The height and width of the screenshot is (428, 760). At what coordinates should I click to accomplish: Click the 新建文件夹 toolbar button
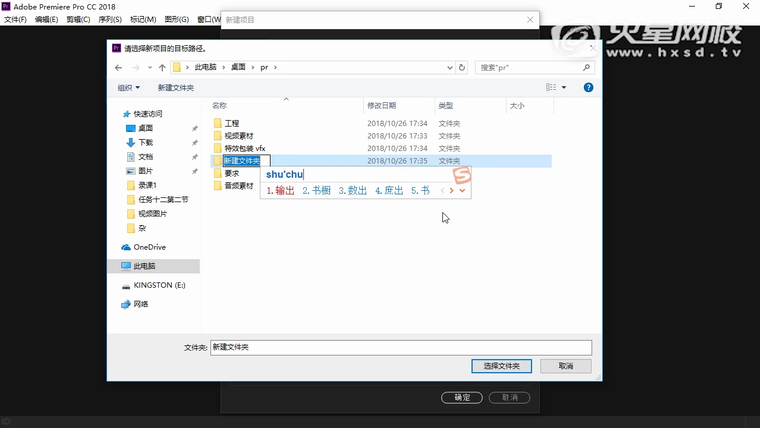[x=176, y=87]
